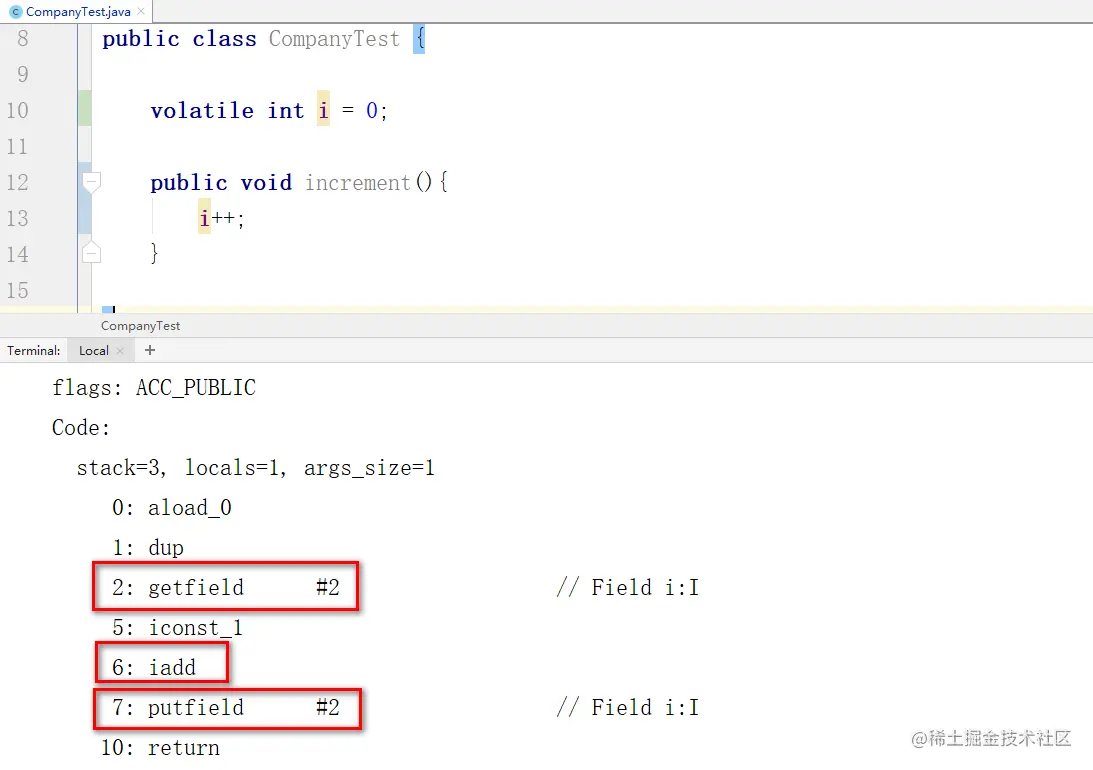The image size is (1093, 770).
Task: Click '// Field i:I' comment beside getfield
Action: (627, 587)
